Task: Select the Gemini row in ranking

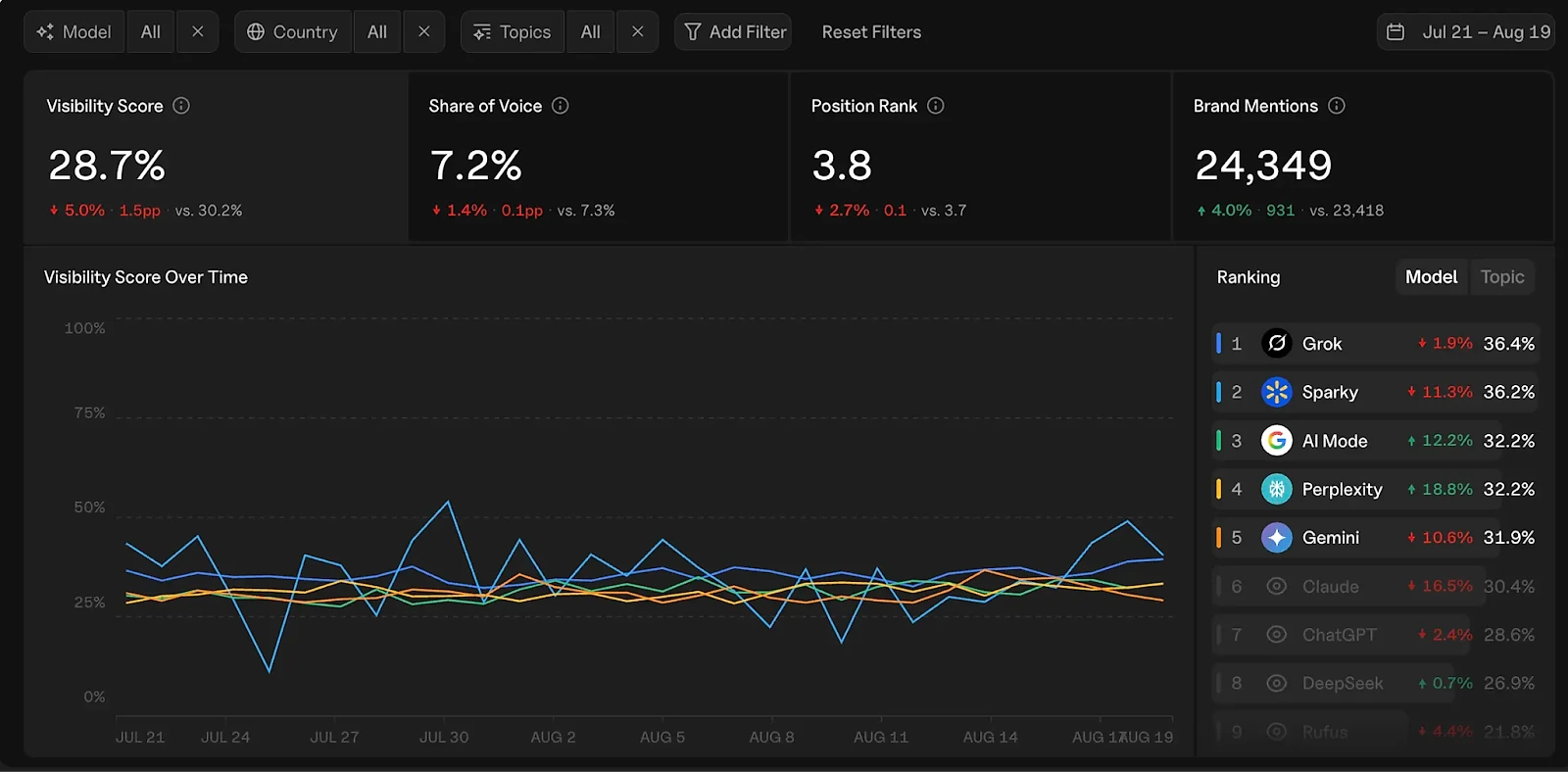Action: tap(1375, 538)
